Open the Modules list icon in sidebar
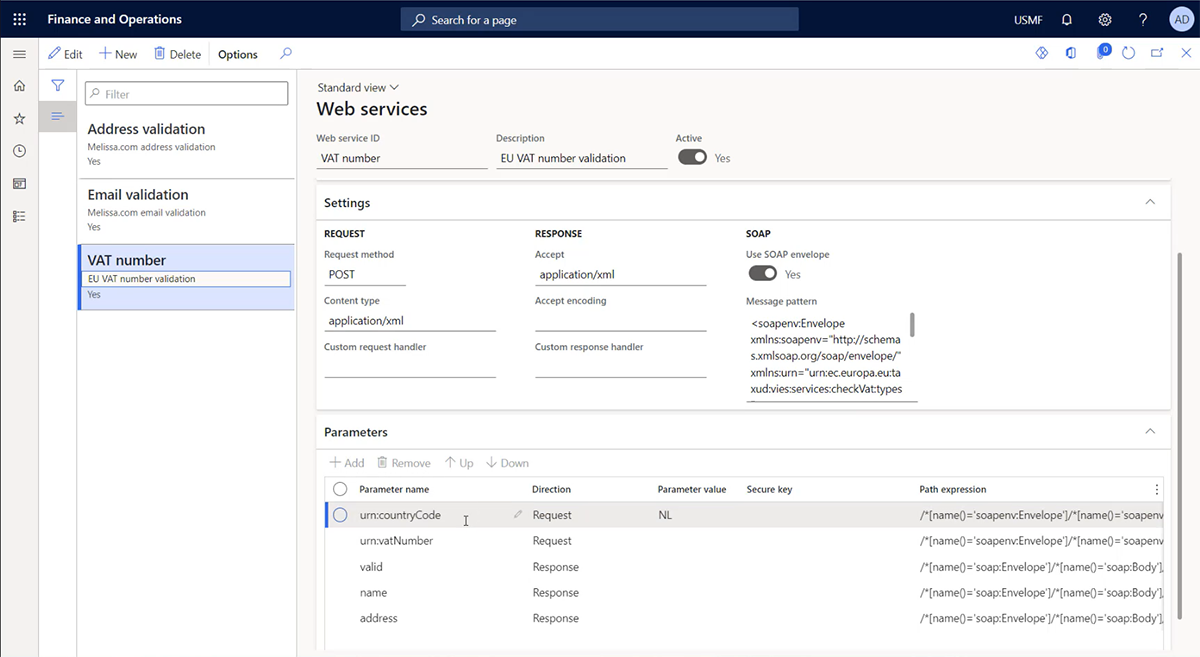Screen dimensions: 1200x657 (19, 216)
